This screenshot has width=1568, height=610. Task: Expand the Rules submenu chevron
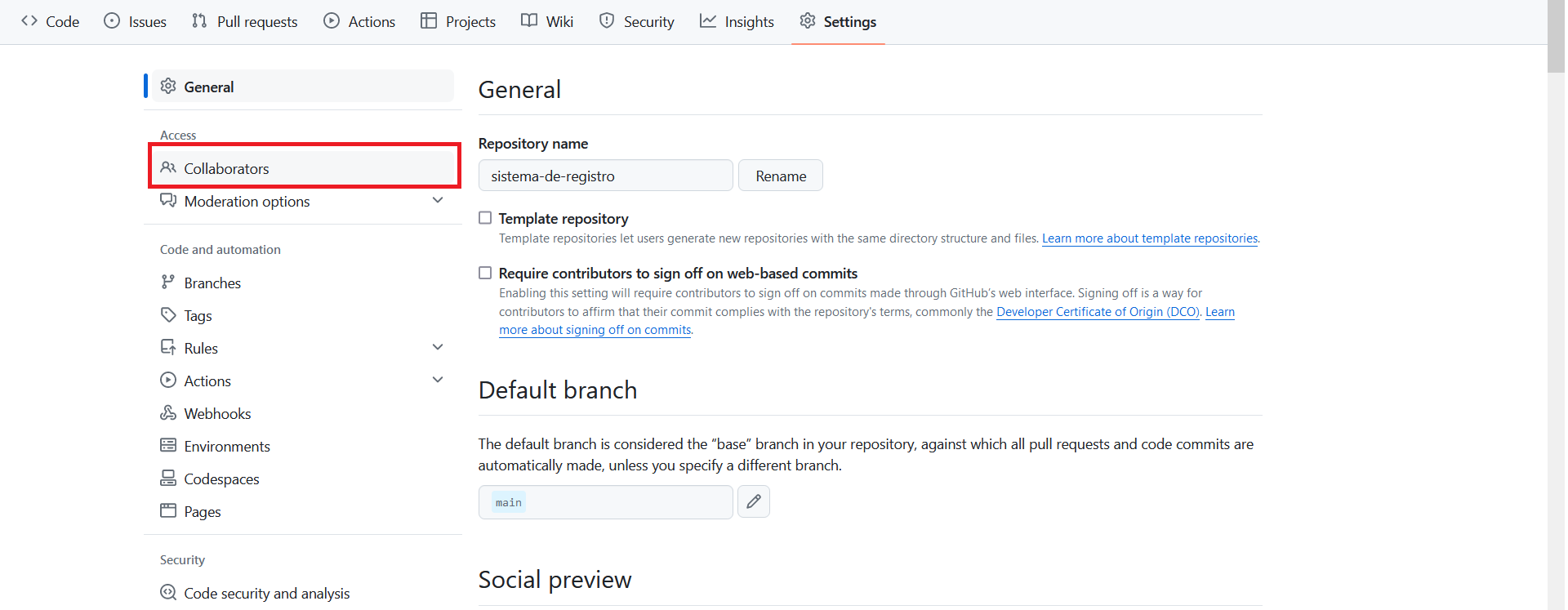(x=438, y=348)
